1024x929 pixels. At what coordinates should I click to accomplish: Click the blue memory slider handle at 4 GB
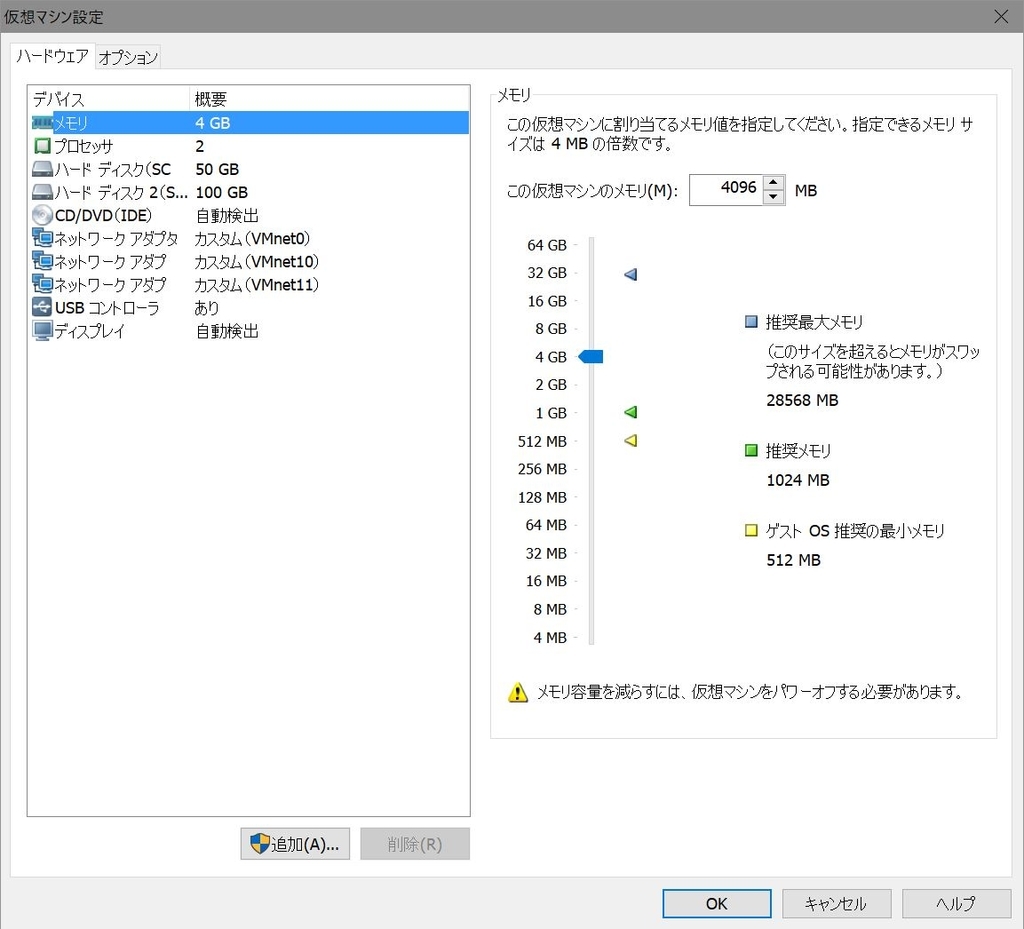pyautogui.click(x=592, y=356)
